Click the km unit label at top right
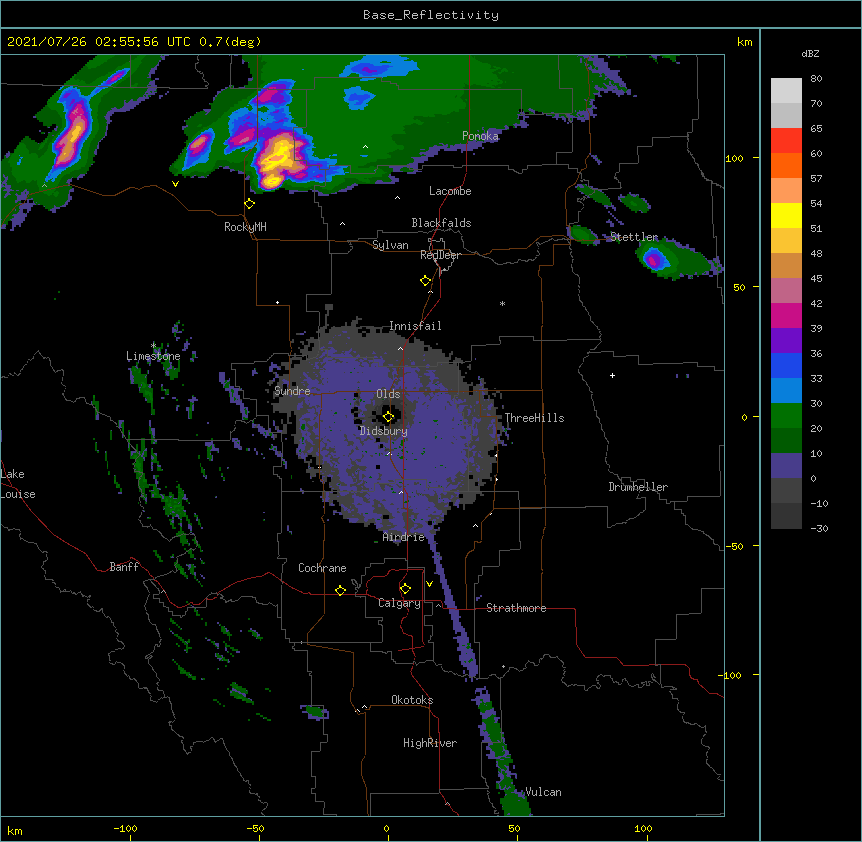 coord(744,42)
